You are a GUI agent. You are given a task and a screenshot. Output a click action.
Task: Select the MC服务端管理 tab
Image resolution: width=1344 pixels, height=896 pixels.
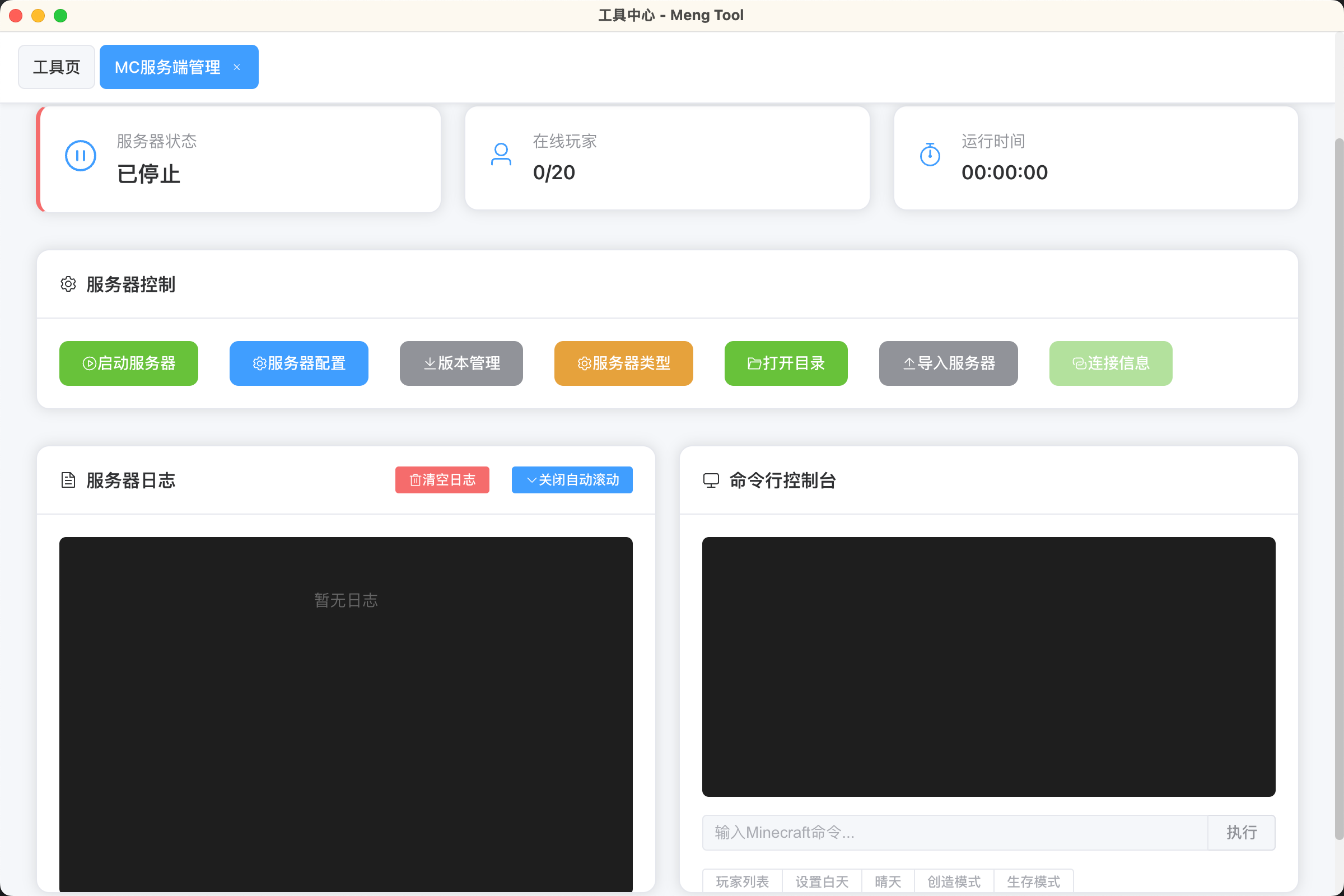[167, 67]
